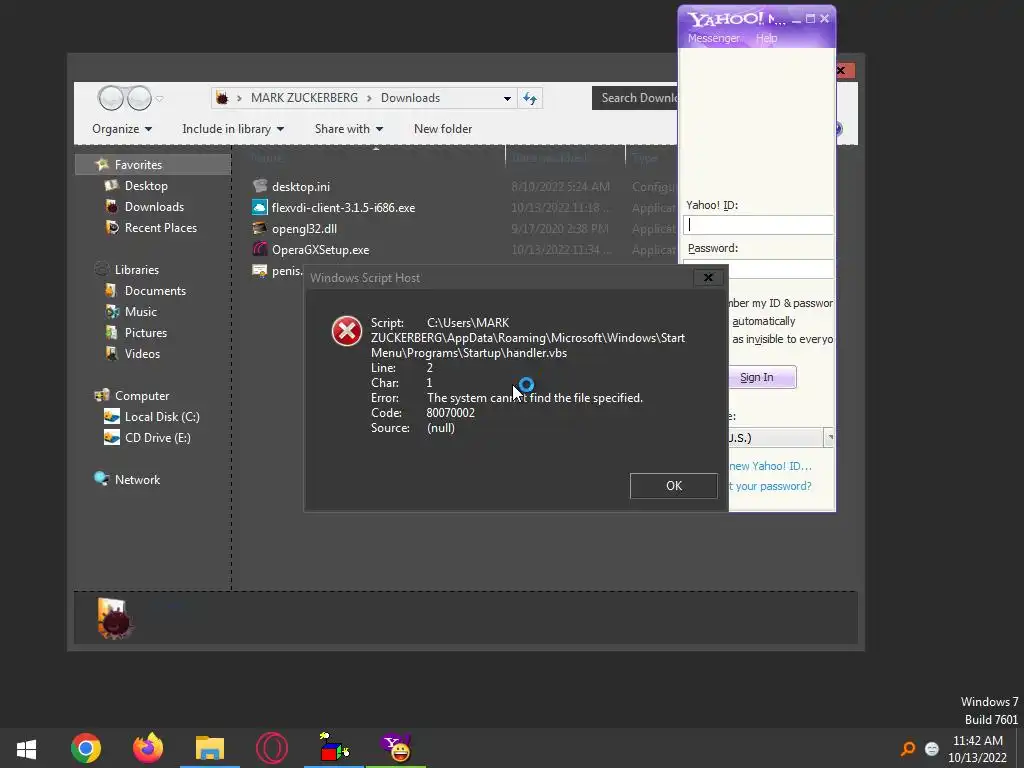Click the flexvdi client file icon
The image size is (1024, 768).
pyautogui.click(x=260, y=208)
